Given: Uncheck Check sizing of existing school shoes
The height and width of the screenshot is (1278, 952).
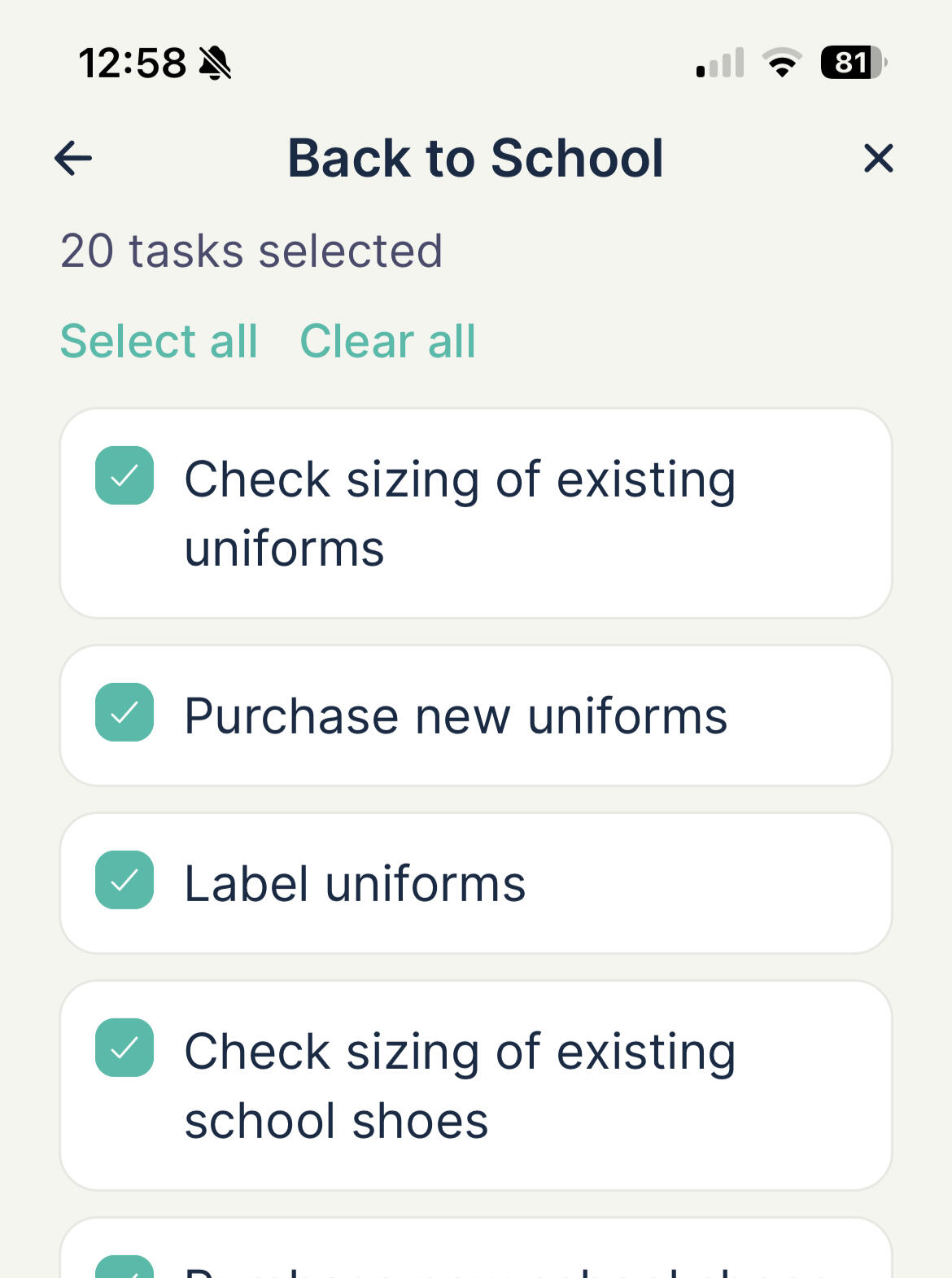Looking at the screenshot, I should 124,1048.
